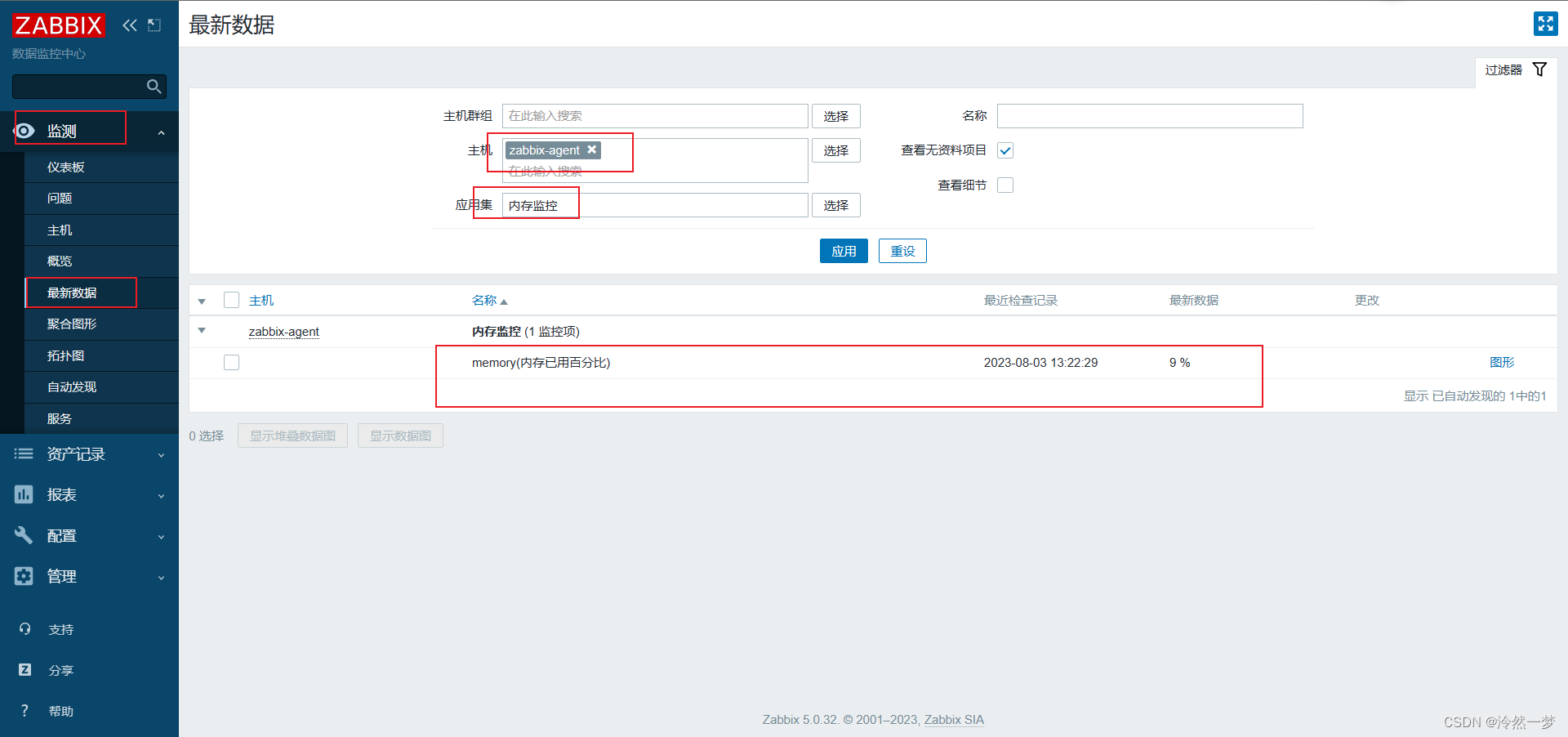
Task: Toggle fullscreen kiosk mode icon
Action: pos(1545,24)
